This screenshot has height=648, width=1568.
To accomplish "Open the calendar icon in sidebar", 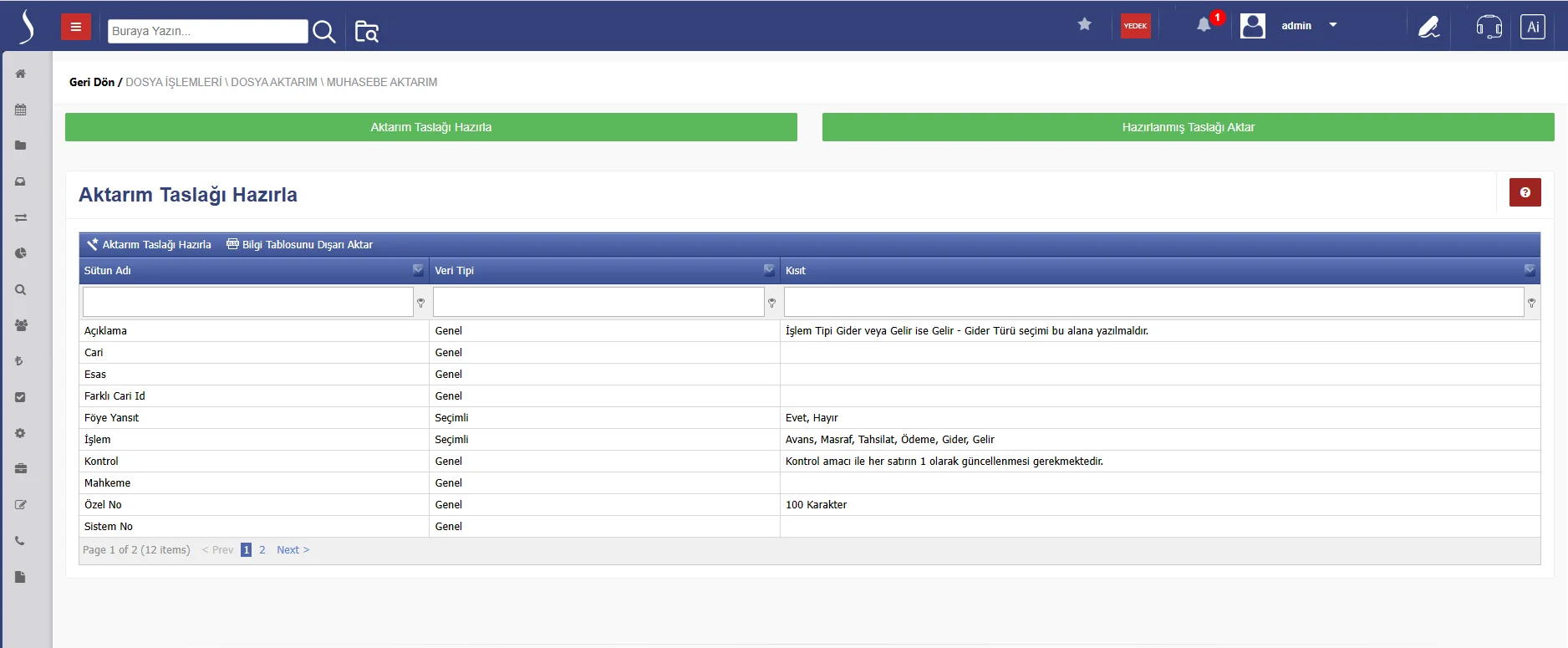I will (21, 110).
